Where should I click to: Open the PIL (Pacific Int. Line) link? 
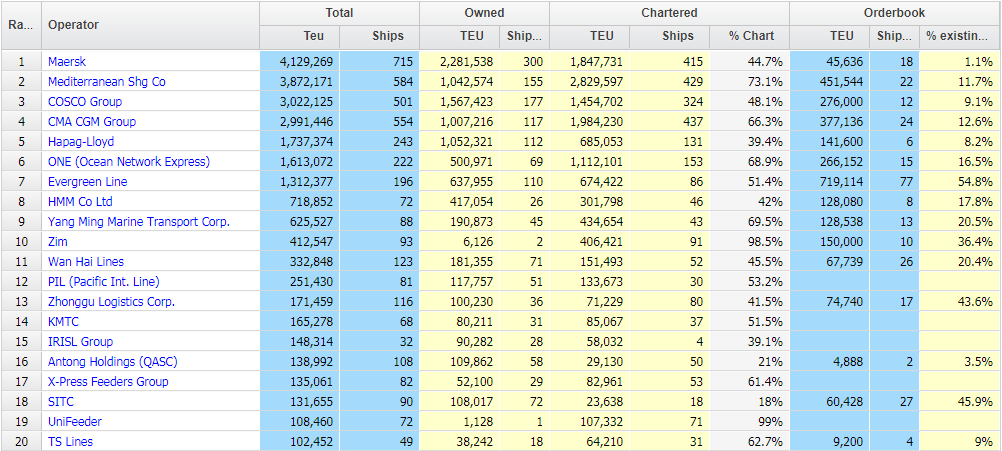point(104,281)
